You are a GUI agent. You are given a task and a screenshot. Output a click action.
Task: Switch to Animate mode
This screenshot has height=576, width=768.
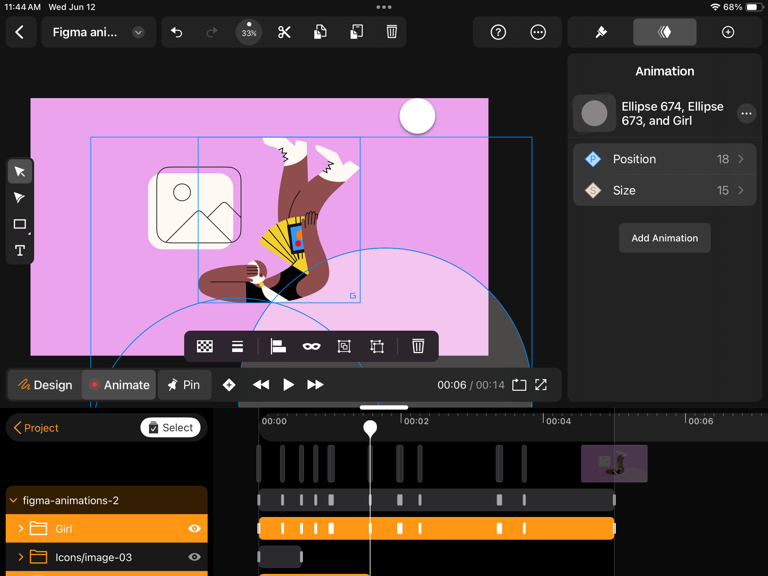click(x=119, y=385)
